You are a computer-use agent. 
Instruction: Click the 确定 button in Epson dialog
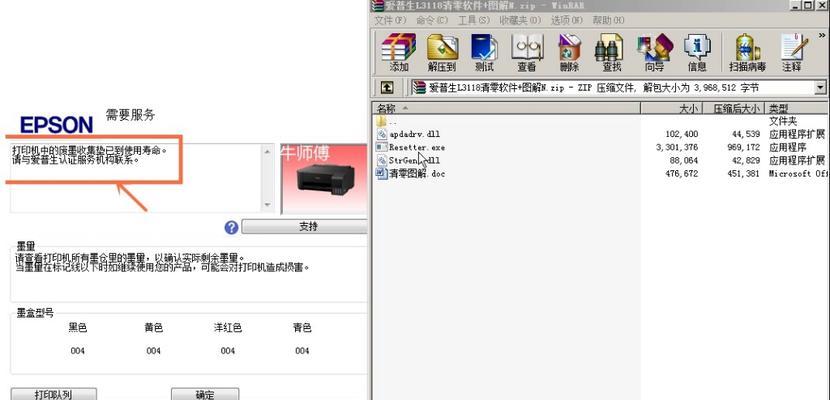click(205, 394)
